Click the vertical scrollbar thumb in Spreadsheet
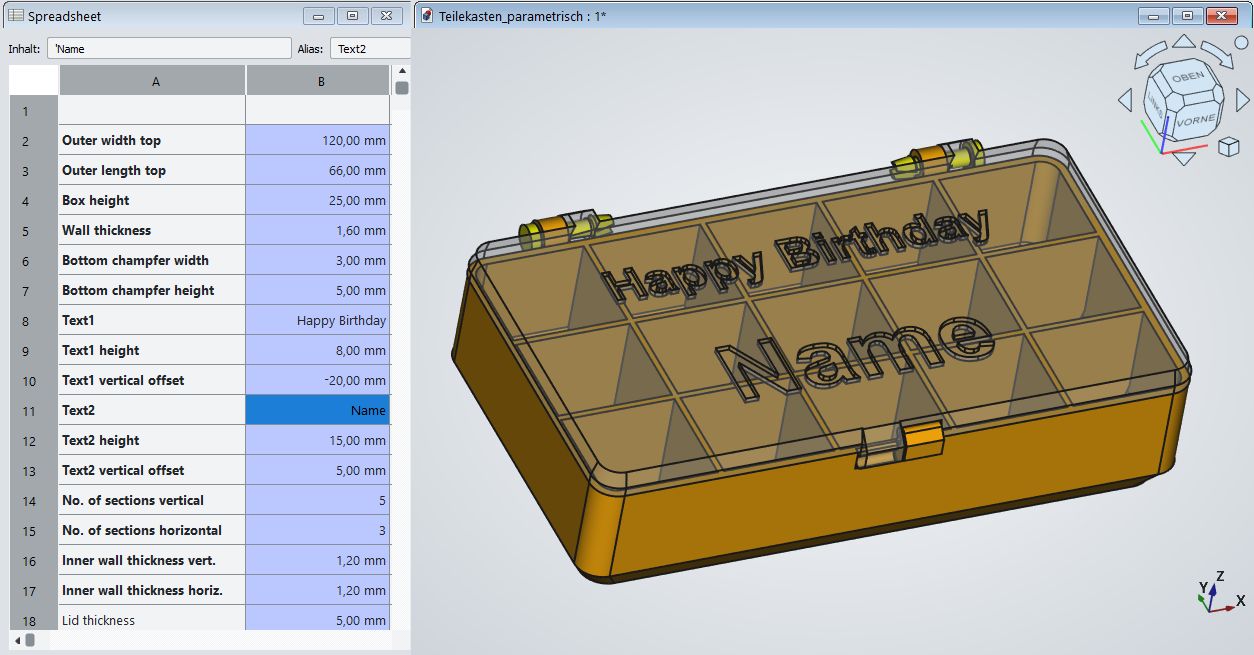The image size is (1254, 655). (x=402, y=88)
